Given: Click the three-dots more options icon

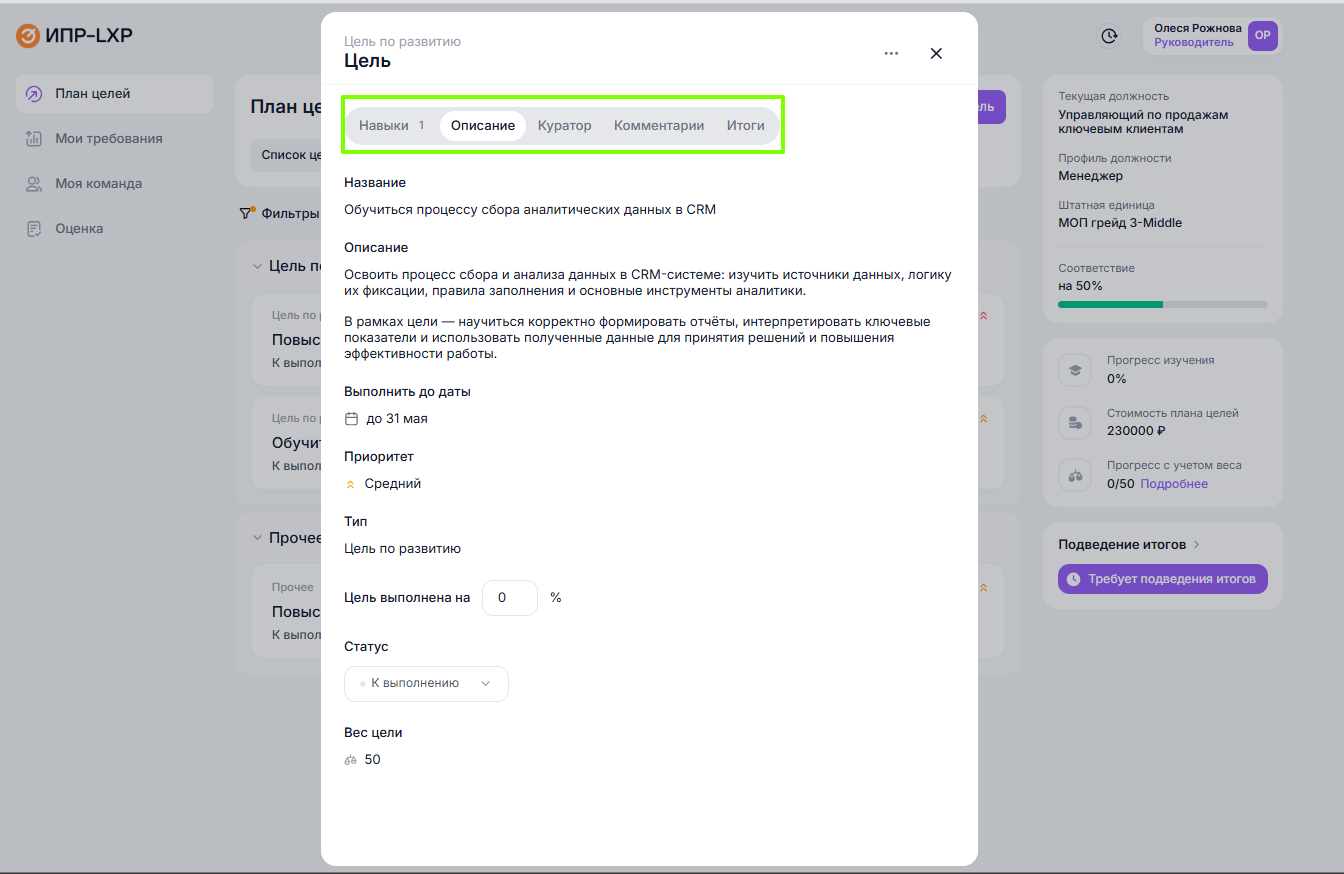Looking at the screenshot, I should (x=891, y=54).
